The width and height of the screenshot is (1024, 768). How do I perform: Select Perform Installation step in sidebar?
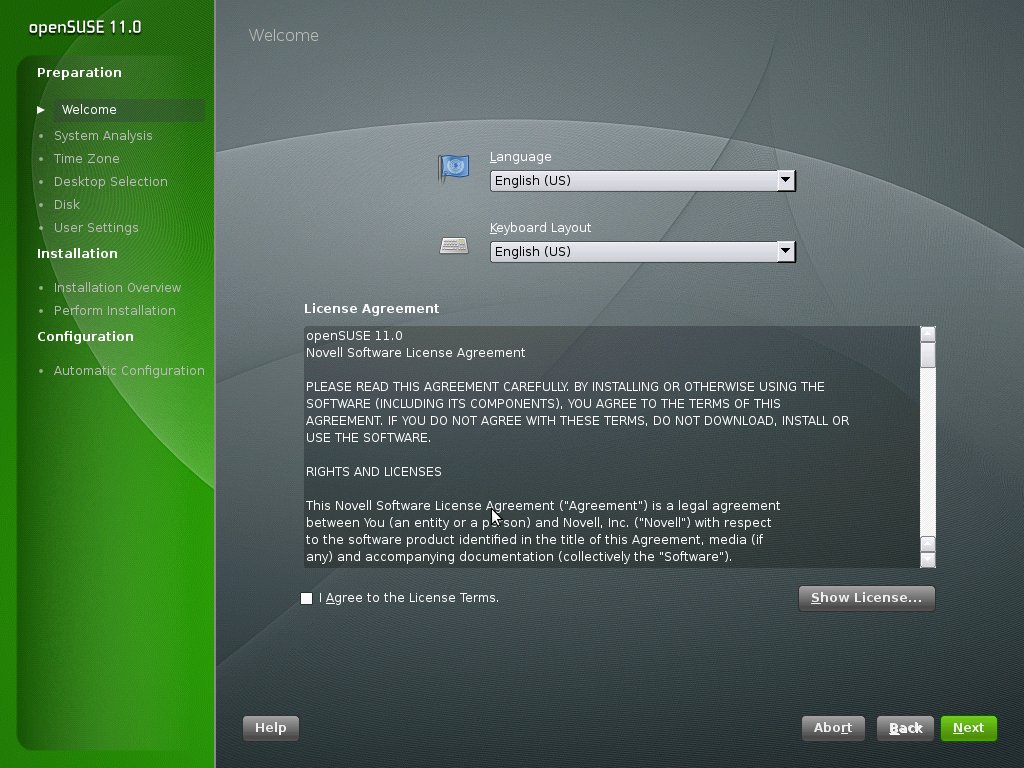coord(114,311)
